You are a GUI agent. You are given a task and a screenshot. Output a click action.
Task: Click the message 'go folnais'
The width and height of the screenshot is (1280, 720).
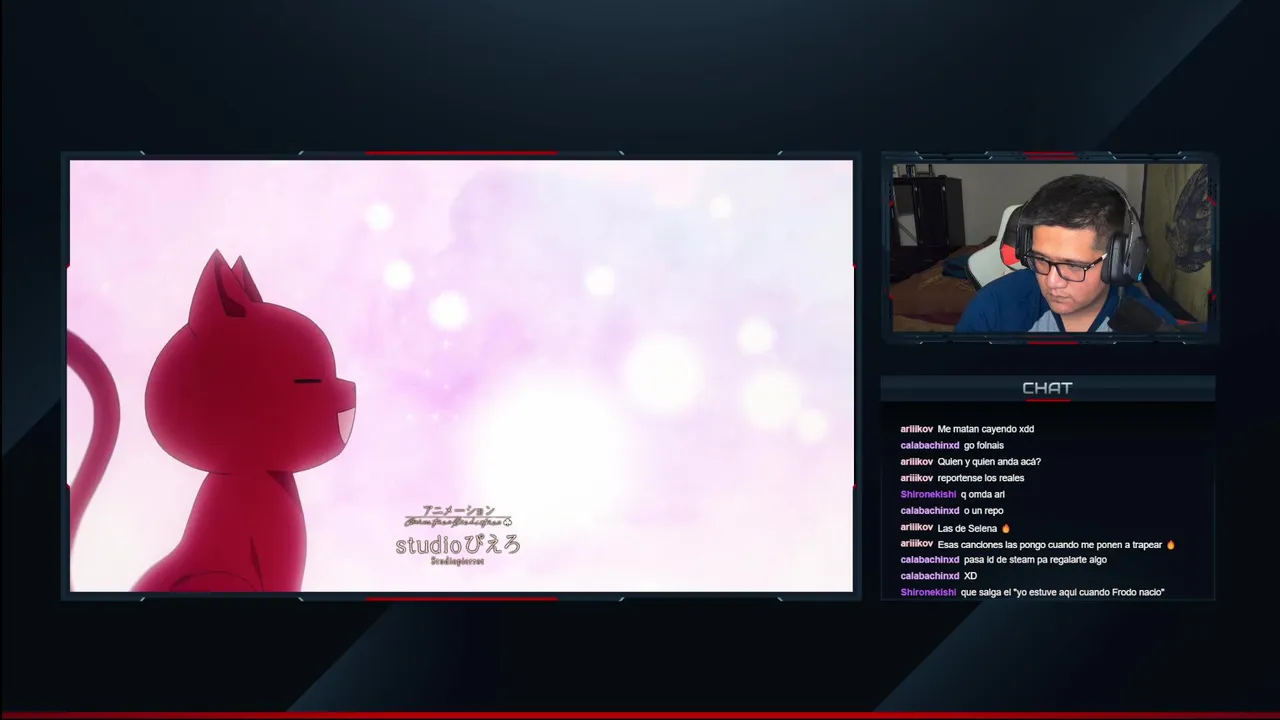click(984, 445)
